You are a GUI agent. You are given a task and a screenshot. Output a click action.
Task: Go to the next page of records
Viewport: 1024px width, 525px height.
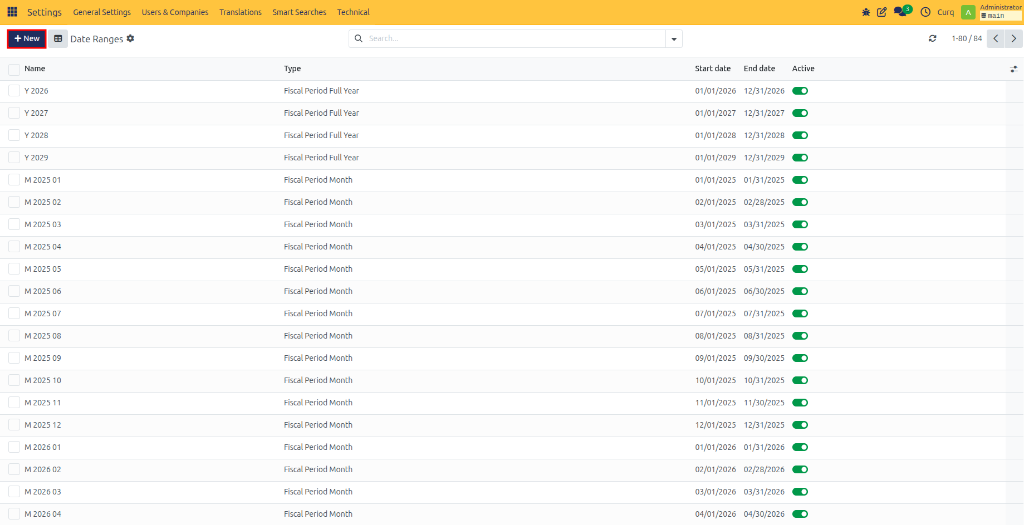pyautogui.click(x=1014, y=39)
